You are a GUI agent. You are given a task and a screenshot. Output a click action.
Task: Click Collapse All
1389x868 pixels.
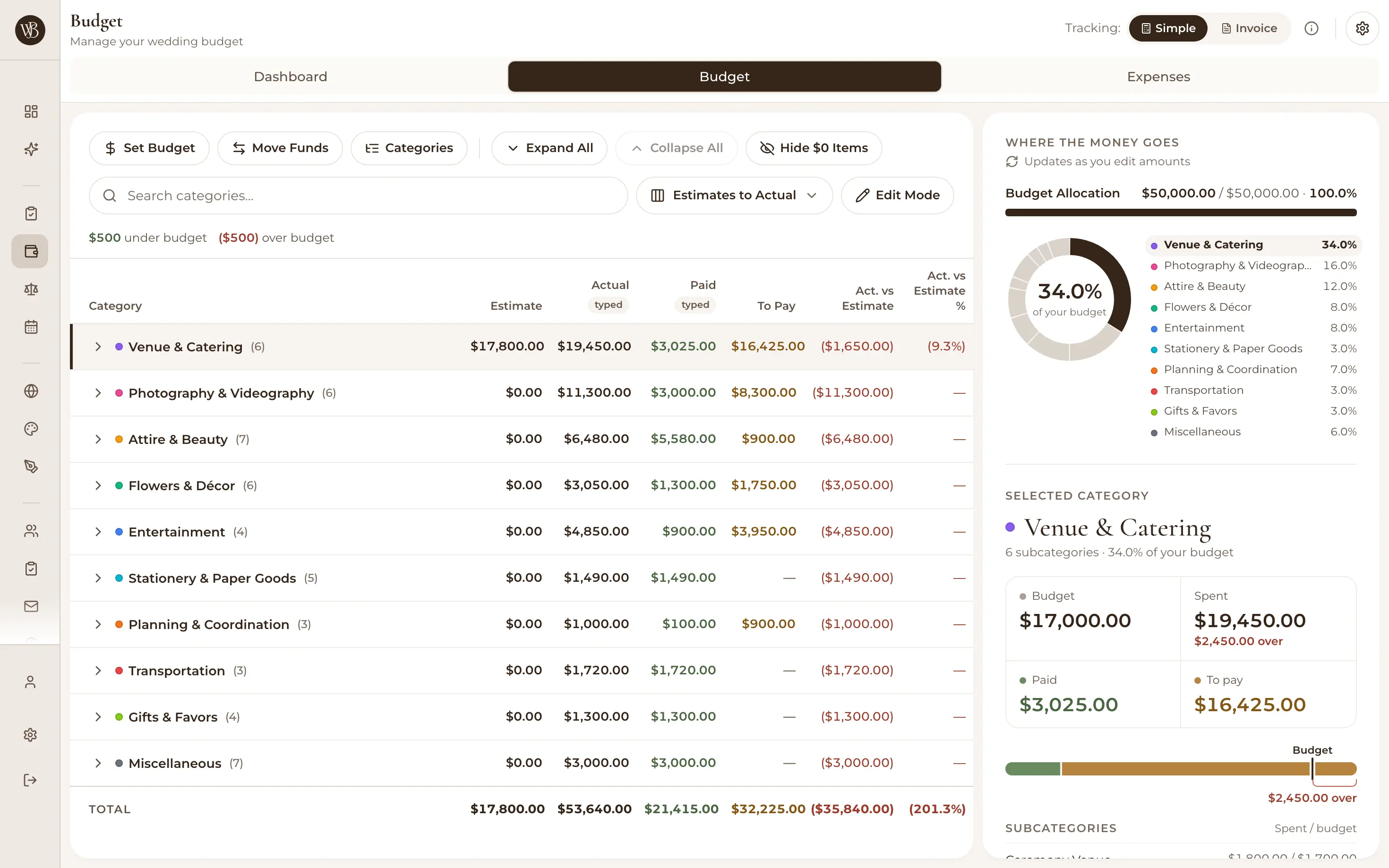[x=677, y=148]
